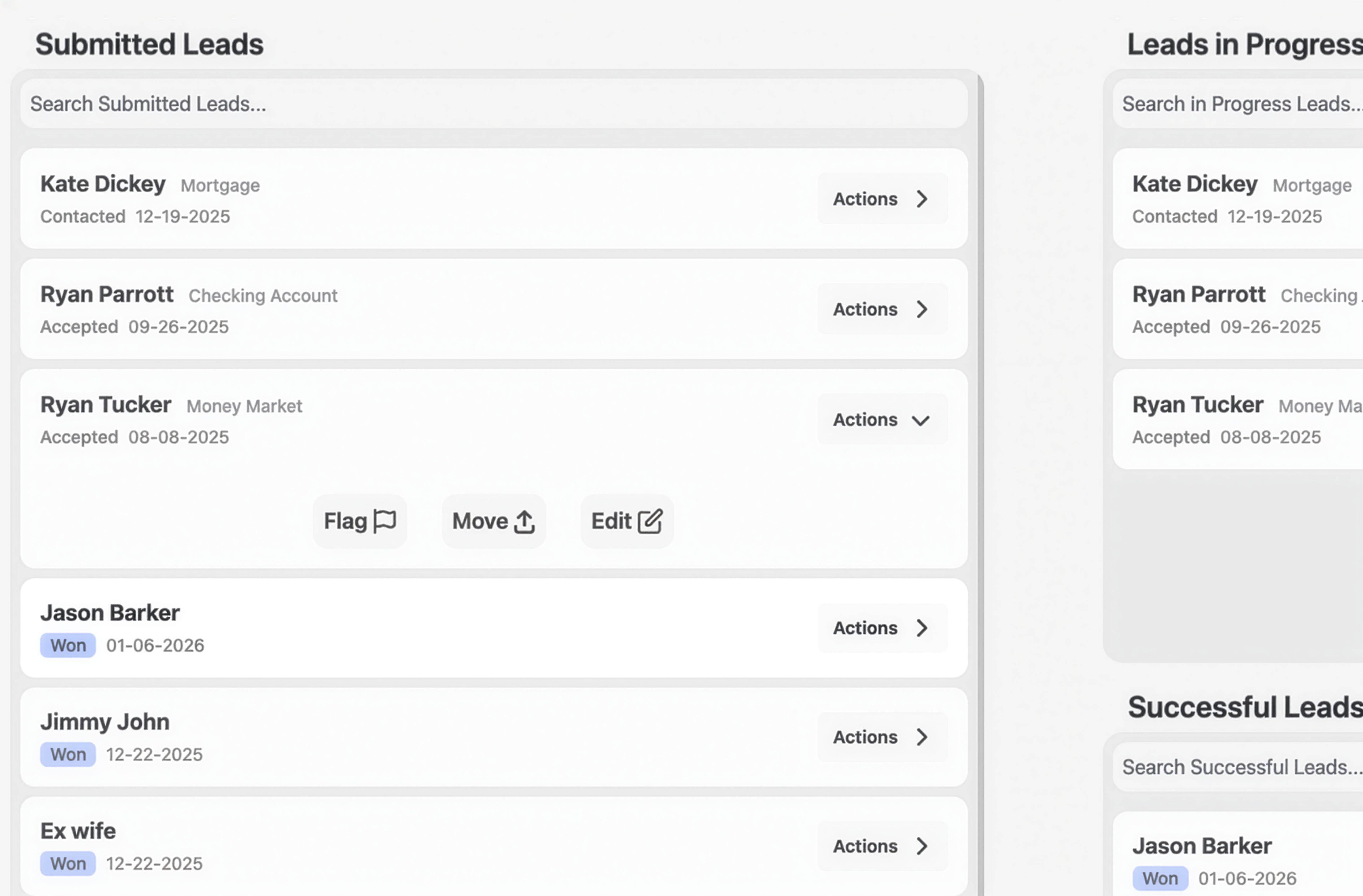Click the Won badge on Jason Barker in Submitted Leads
The image size is (1363, 896).
point(68,646)
